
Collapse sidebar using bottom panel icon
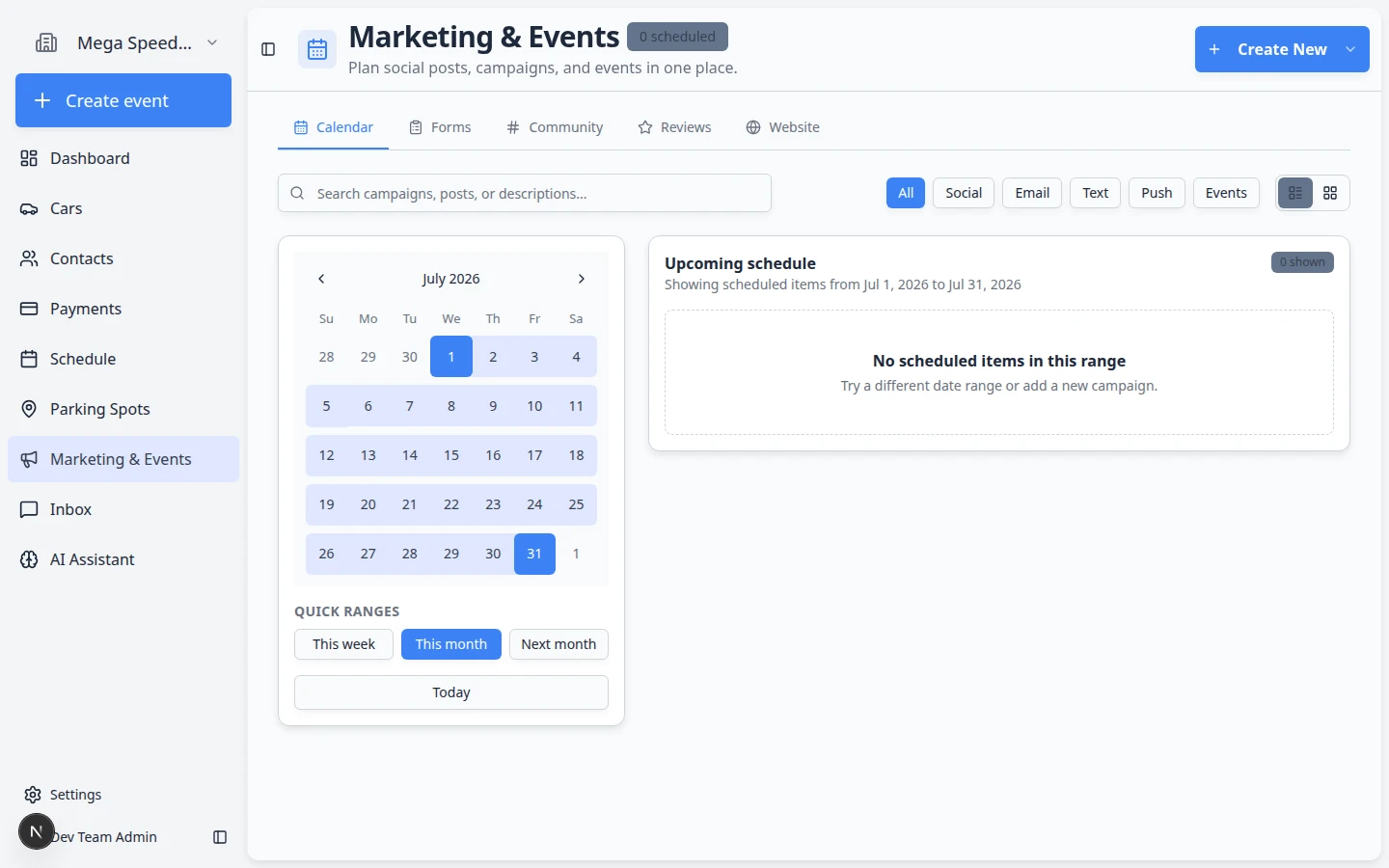click(x=220, y=837)
